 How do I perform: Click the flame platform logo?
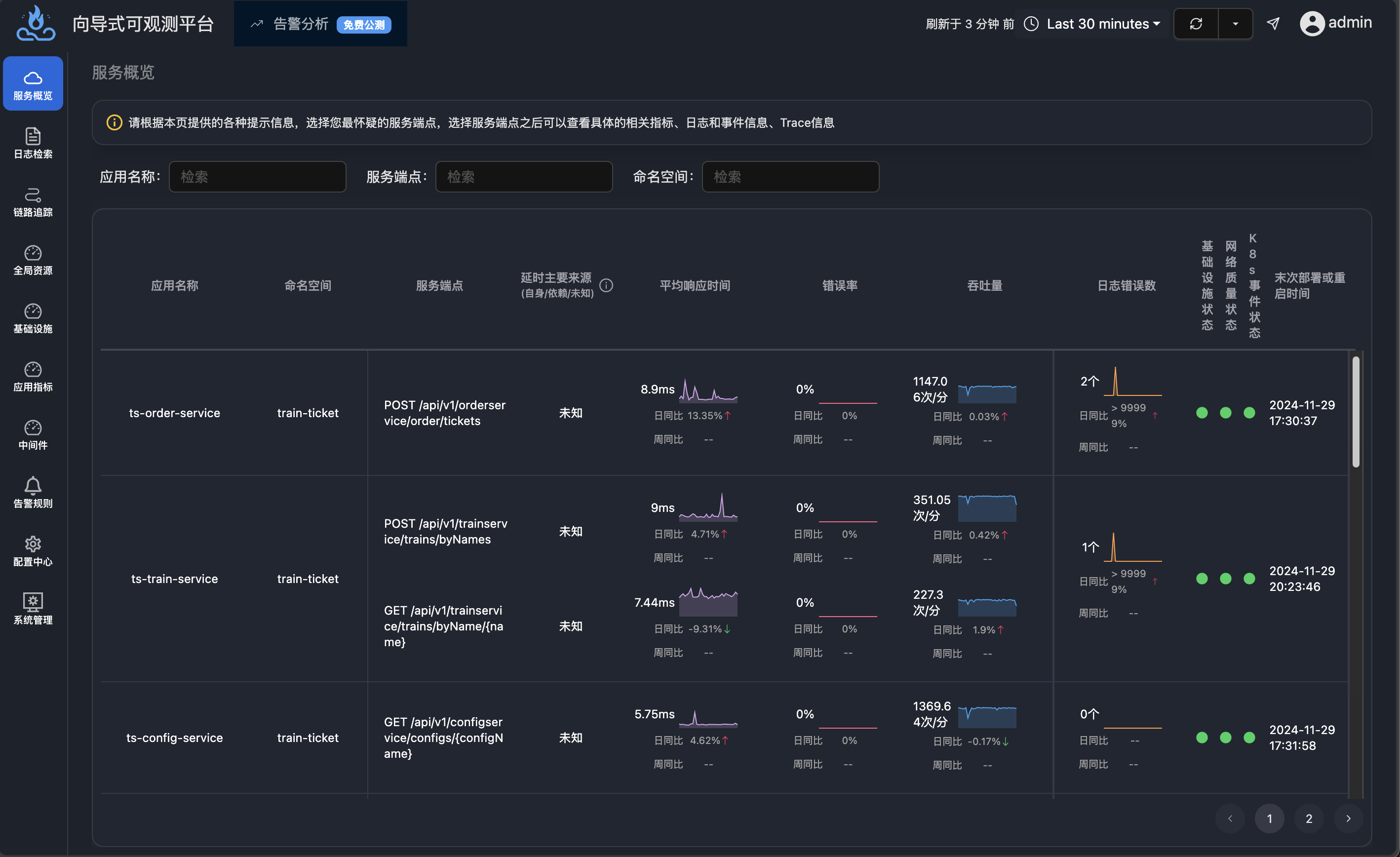pyautogui.click(x=36, y=23)
